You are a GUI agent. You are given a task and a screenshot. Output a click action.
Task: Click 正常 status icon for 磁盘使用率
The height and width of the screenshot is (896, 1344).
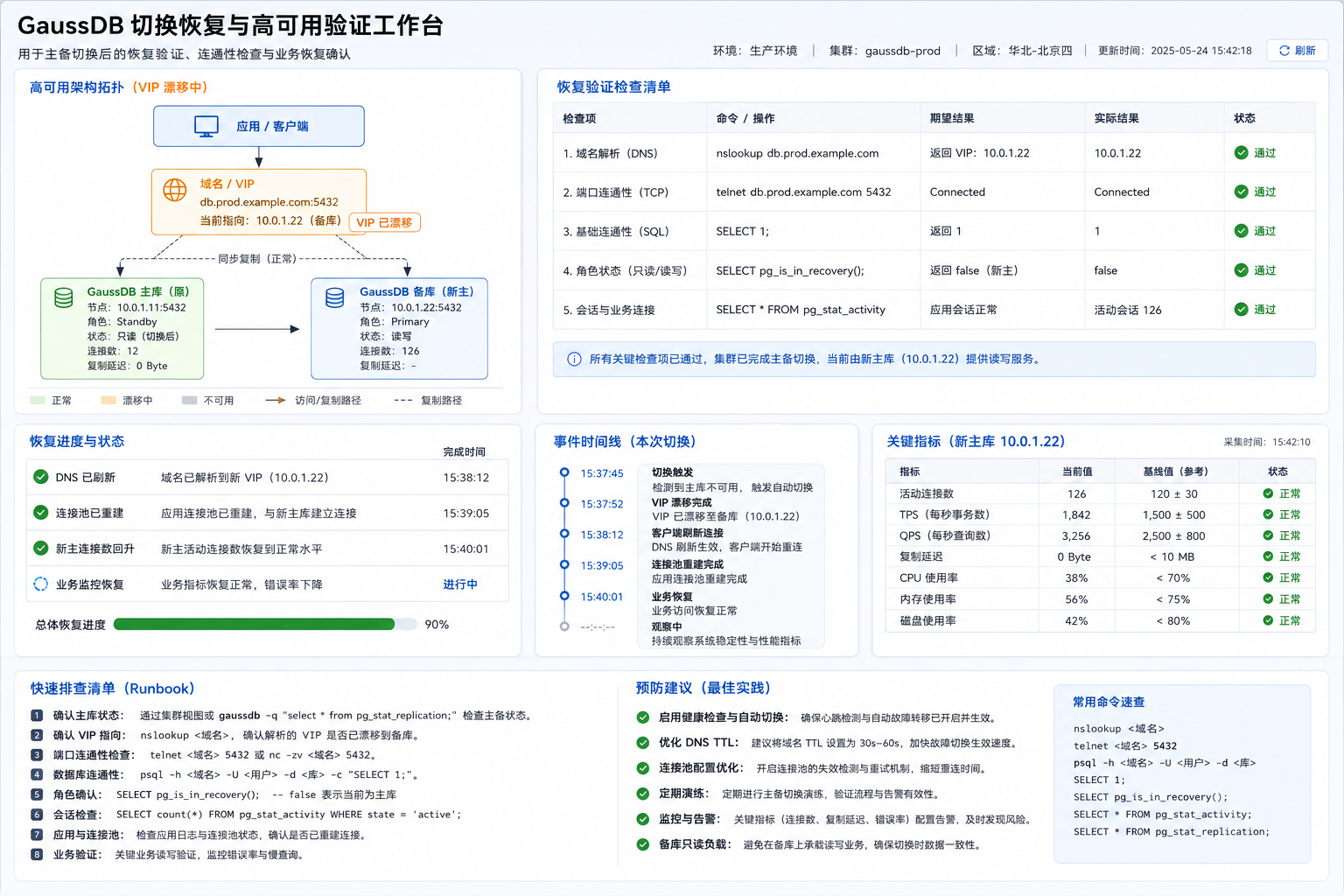1268,620
